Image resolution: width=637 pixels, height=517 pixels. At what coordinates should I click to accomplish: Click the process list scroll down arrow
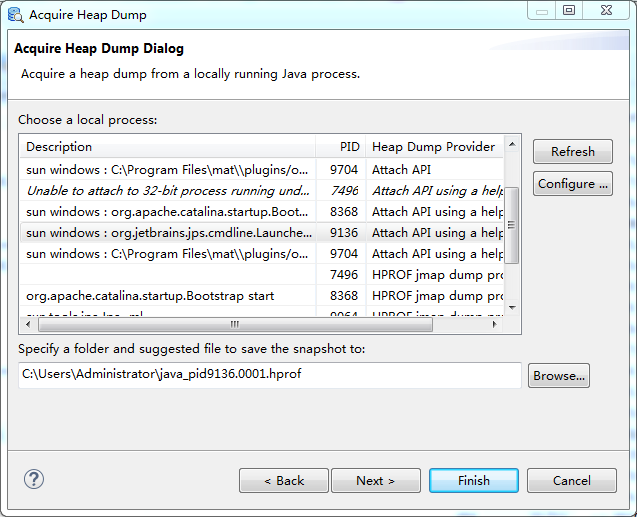pos(512,307)
